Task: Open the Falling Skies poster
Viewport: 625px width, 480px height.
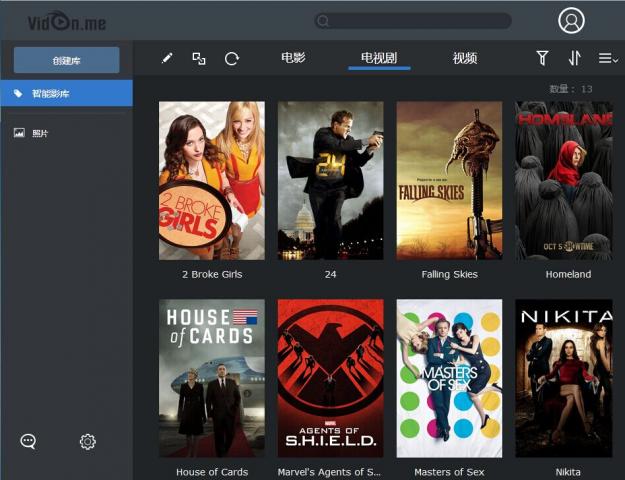Action: (449, 181)
